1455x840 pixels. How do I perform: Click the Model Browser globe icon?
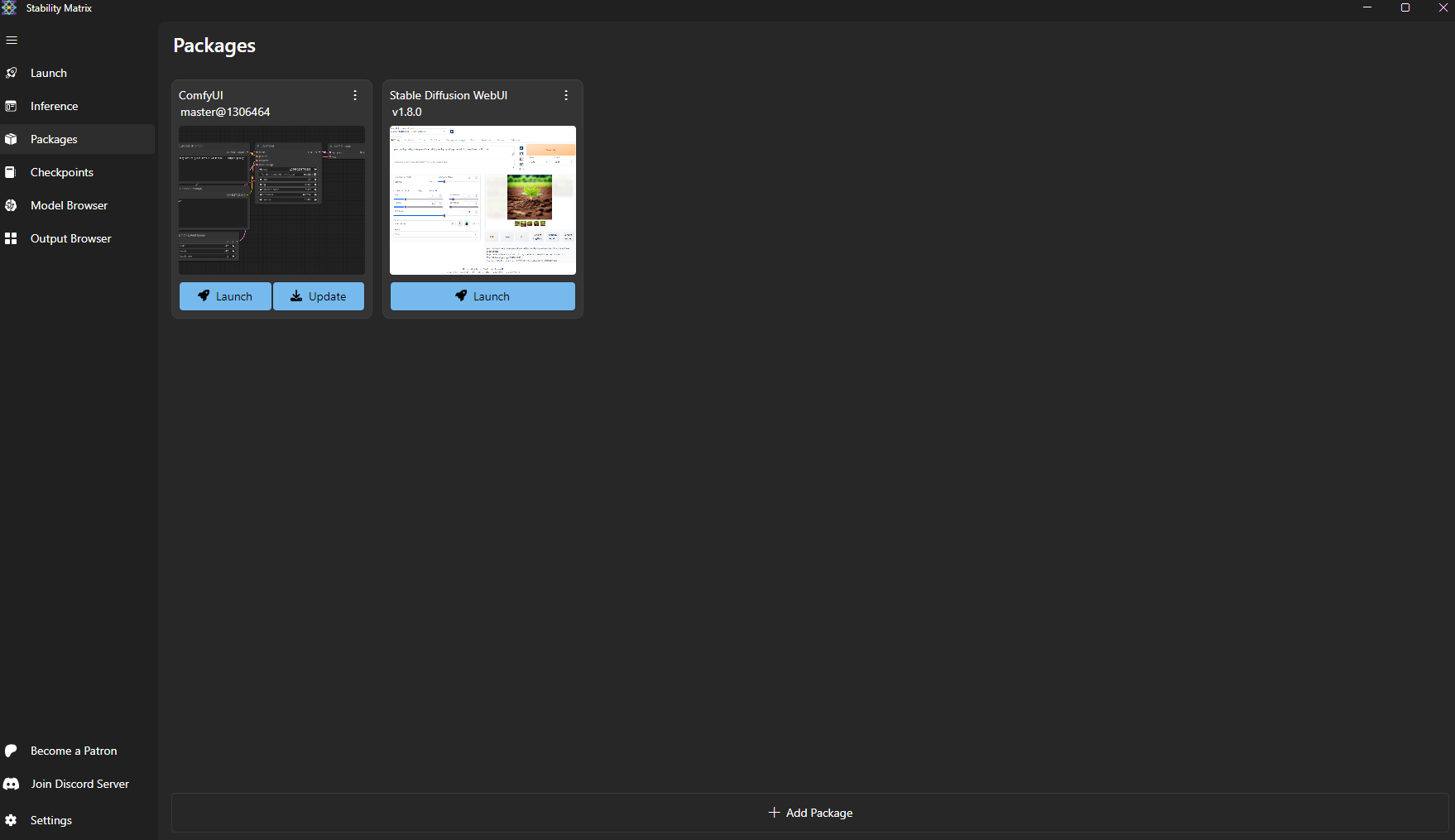coord(11,205)
